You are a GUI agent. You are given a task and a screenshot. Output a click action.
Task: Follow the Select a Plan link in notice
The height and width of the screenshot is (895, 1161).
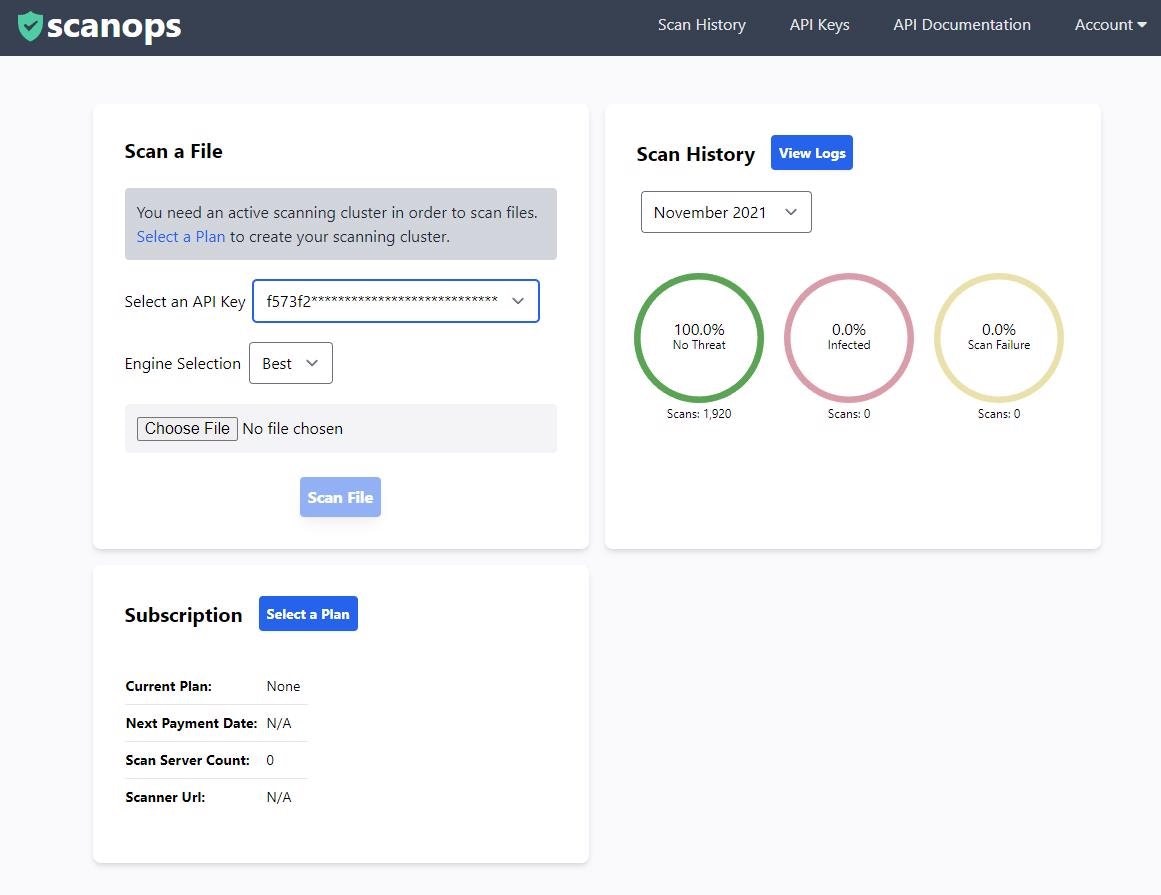181,237
